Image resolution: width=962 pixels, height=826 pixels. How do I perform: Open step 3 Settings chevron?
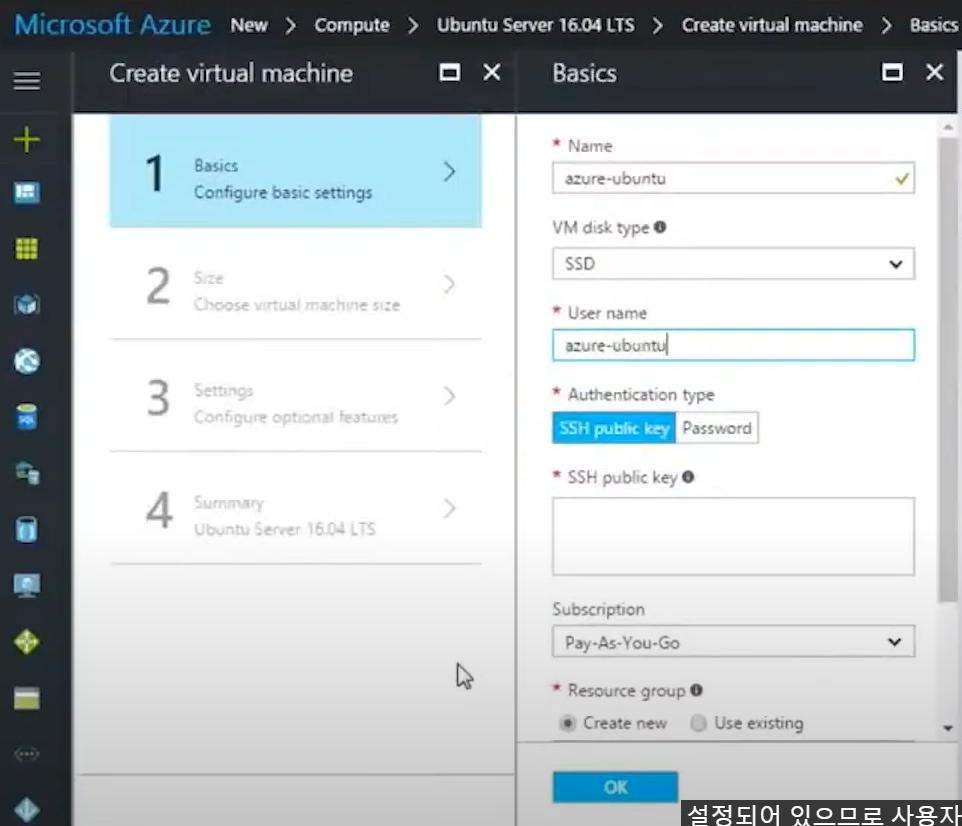click(x=449, y=396)
